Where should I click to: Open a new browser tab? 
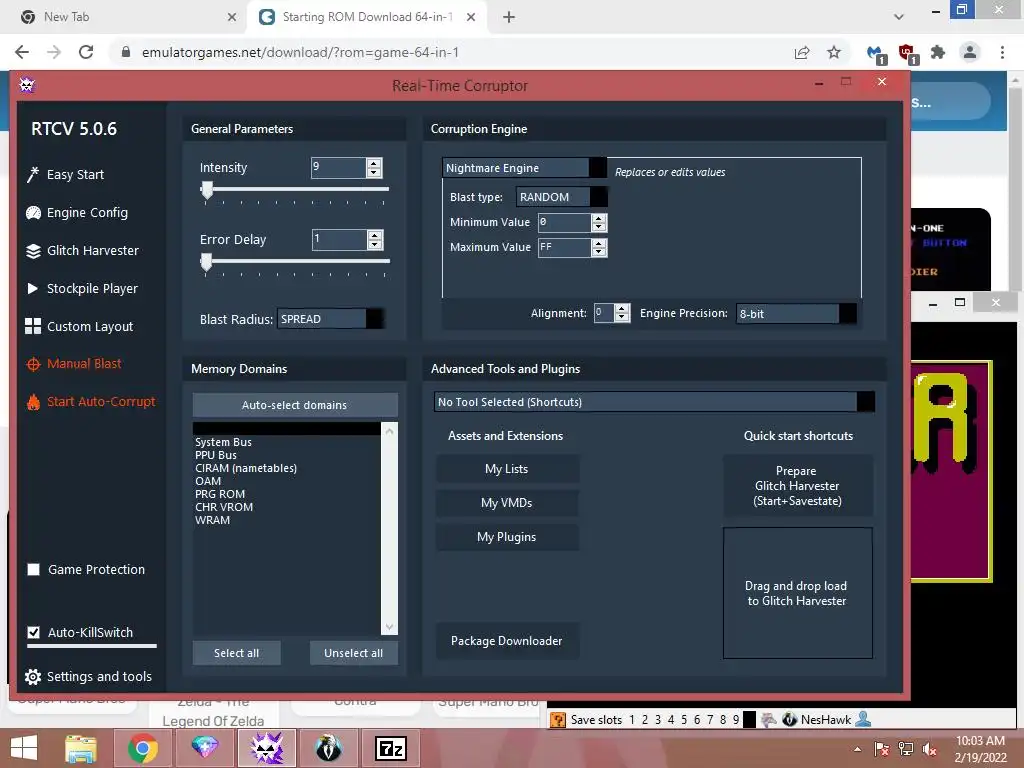[509, 17]
